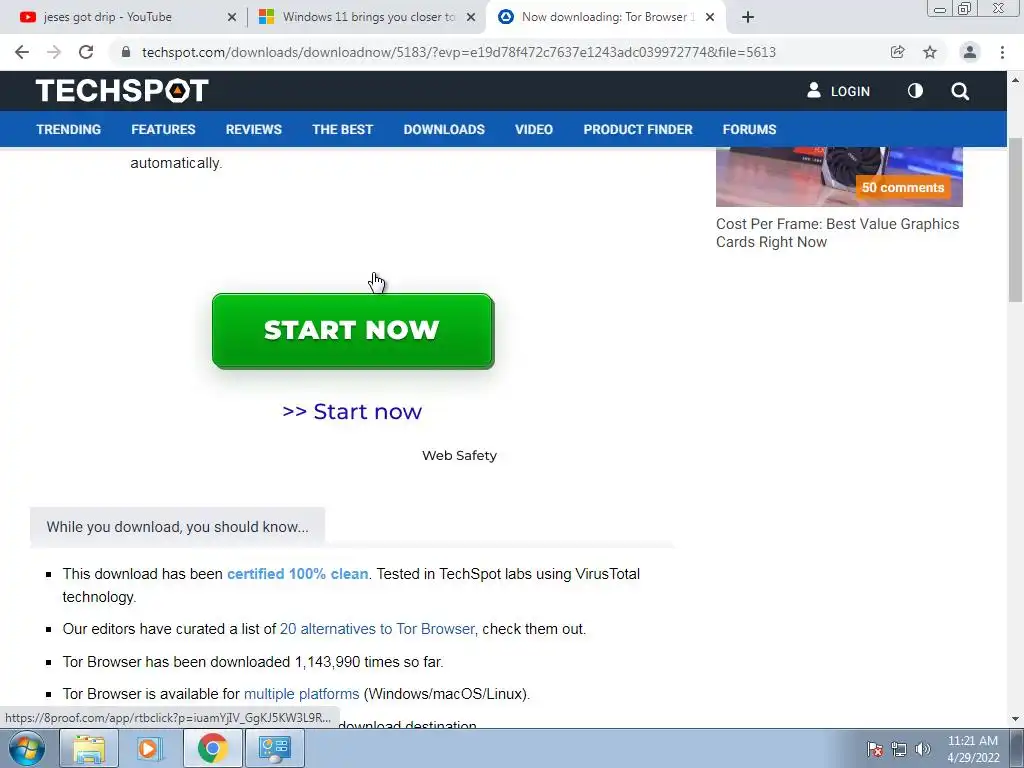The height and width of the screenshot is (768, 1024).
Task: Open the Windows Start orb
Action: [x=26, y=748]
